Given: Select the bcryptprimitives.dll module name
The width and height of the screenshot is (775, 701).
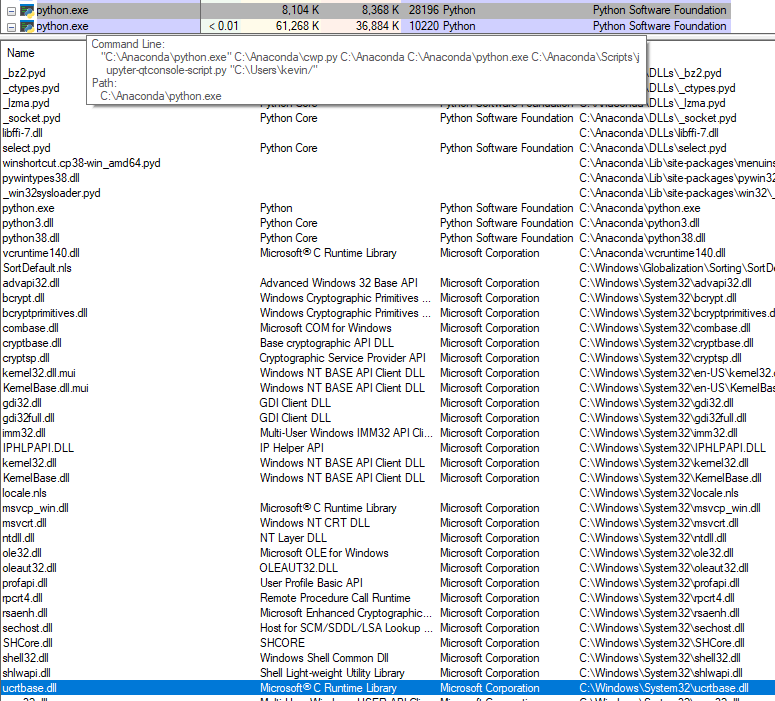Looking at the screenshot, I should [x=45, y=313].
